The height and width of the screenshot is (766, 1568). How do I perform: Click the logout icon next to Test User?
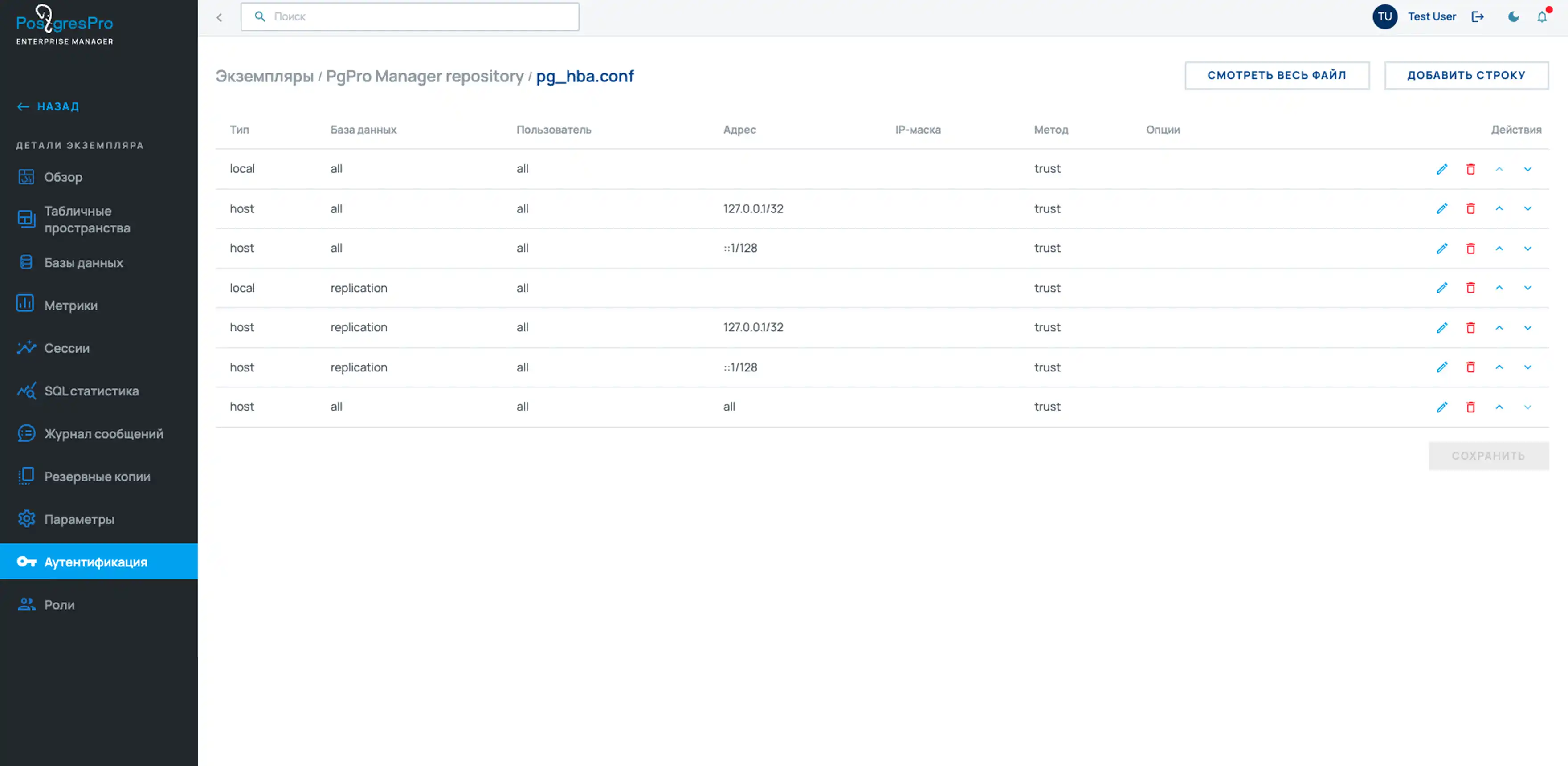(x=1477, y=17)
